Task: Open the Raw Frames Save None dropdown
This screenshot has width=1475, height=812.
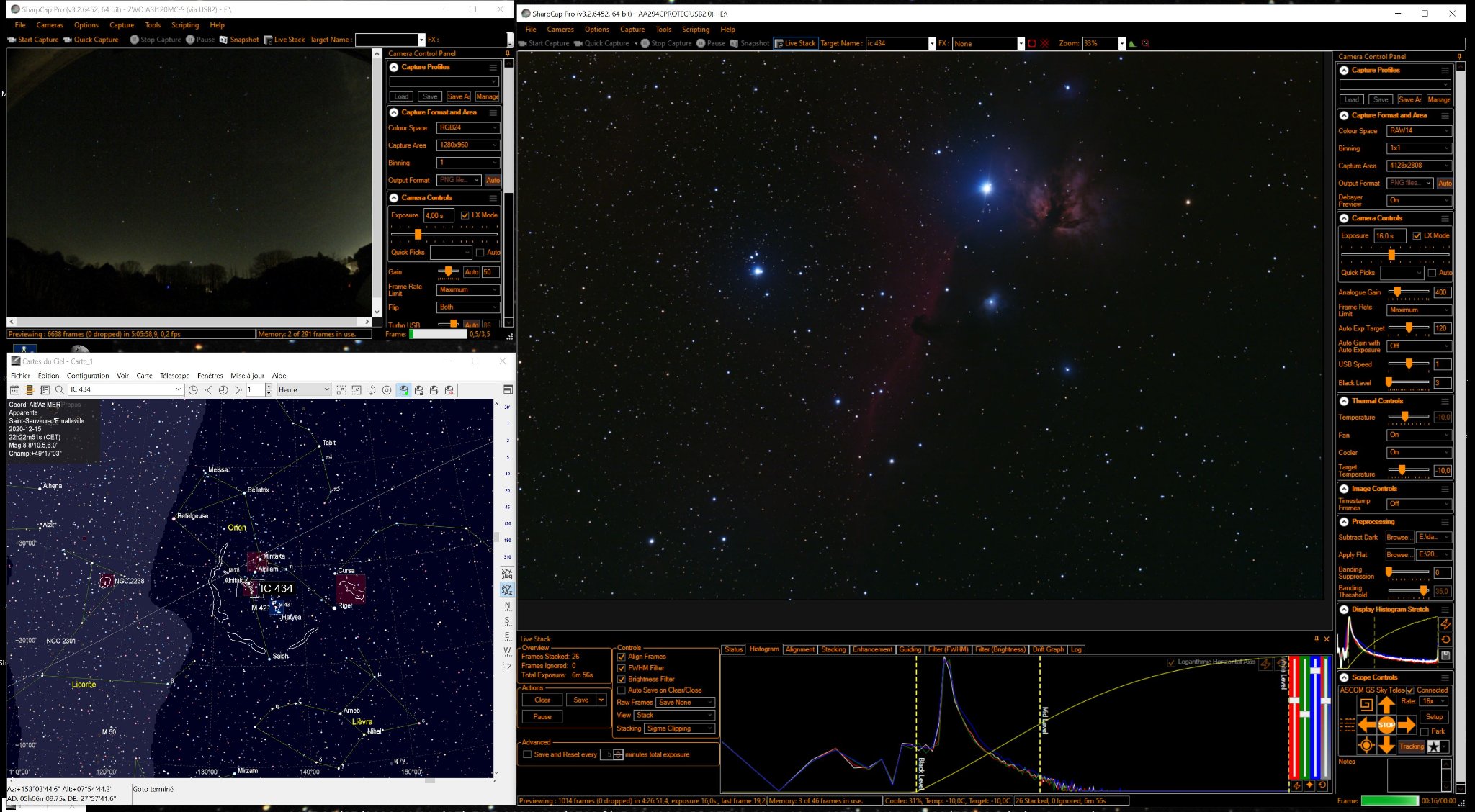Action: pos(685,703)
